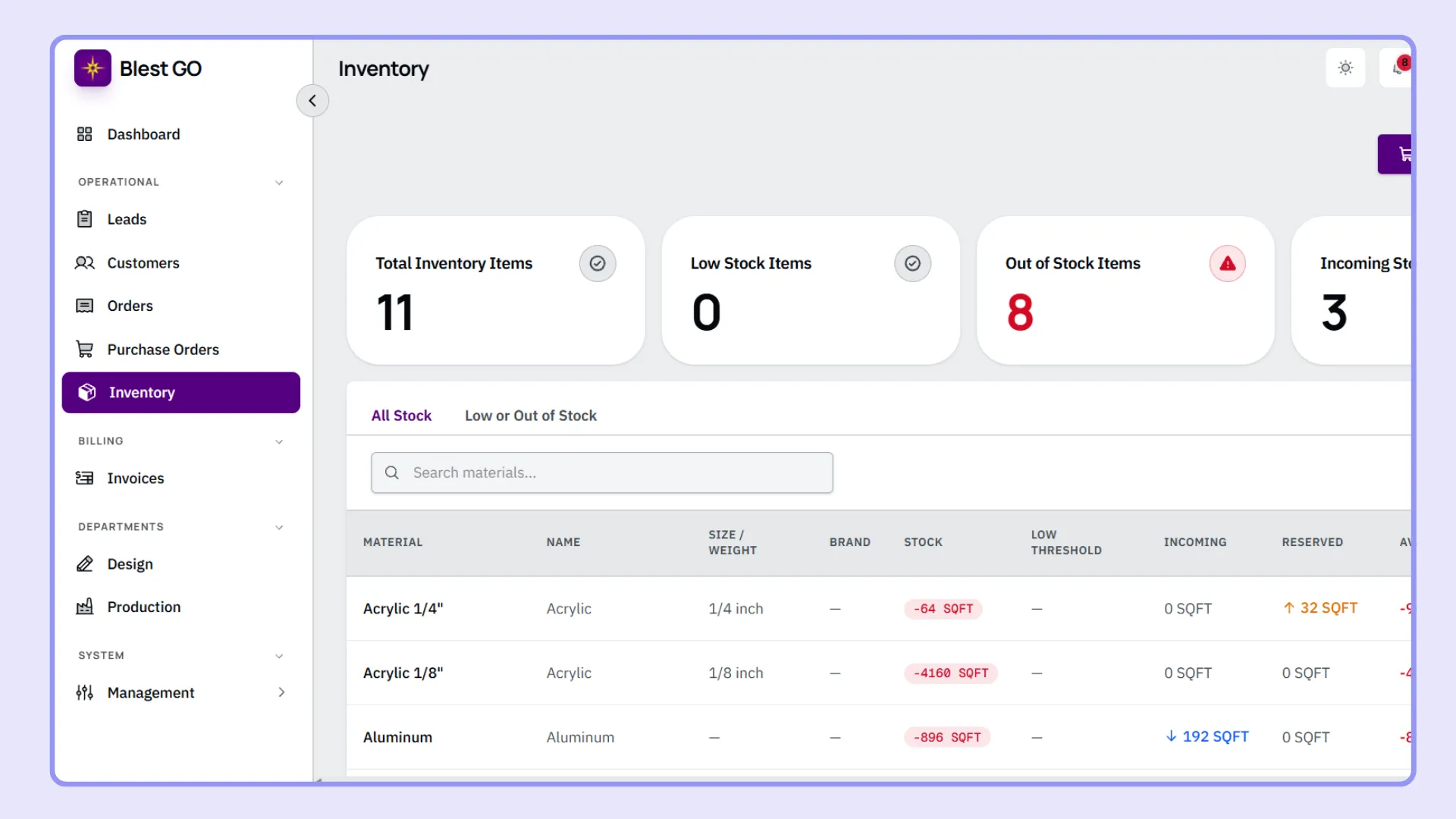
Task: Click the -64 SQFT stock badge
Action: point(943,609)
